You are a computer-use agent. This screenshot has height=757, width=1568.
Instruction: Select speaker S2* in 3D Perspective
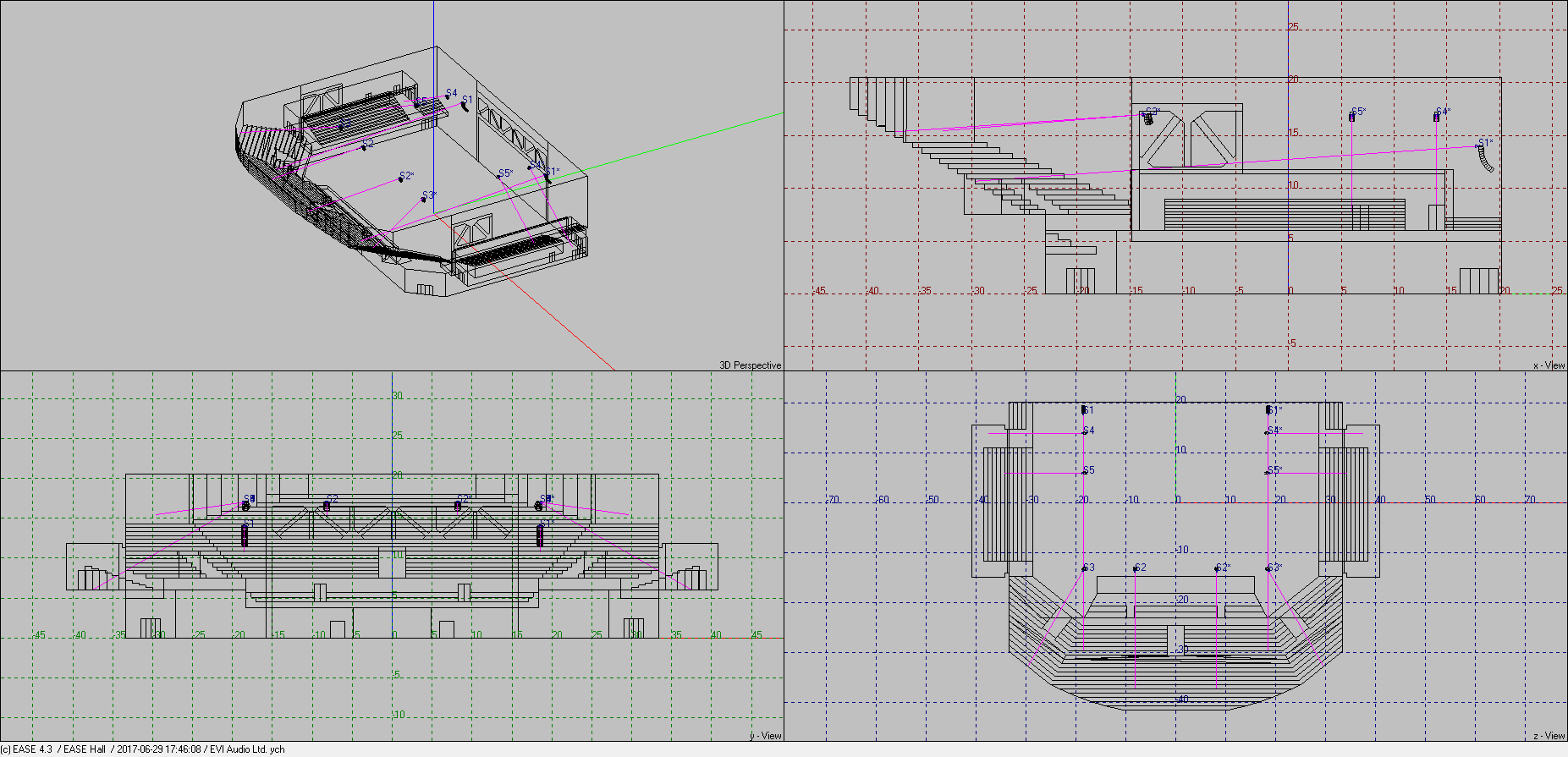tap(401, 179)
